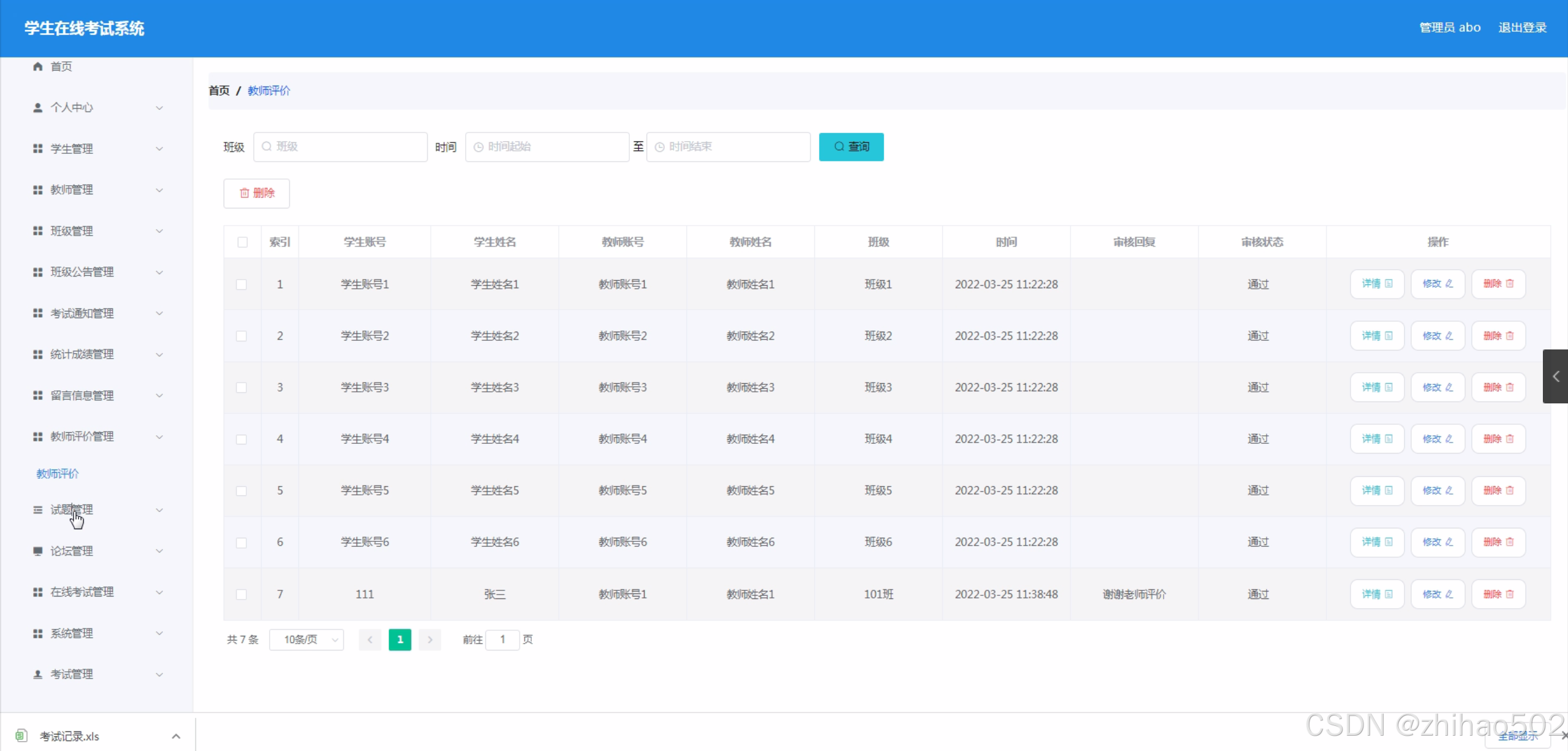
Task: Click the search icon in 班级 input
Action: click(267, 147)
